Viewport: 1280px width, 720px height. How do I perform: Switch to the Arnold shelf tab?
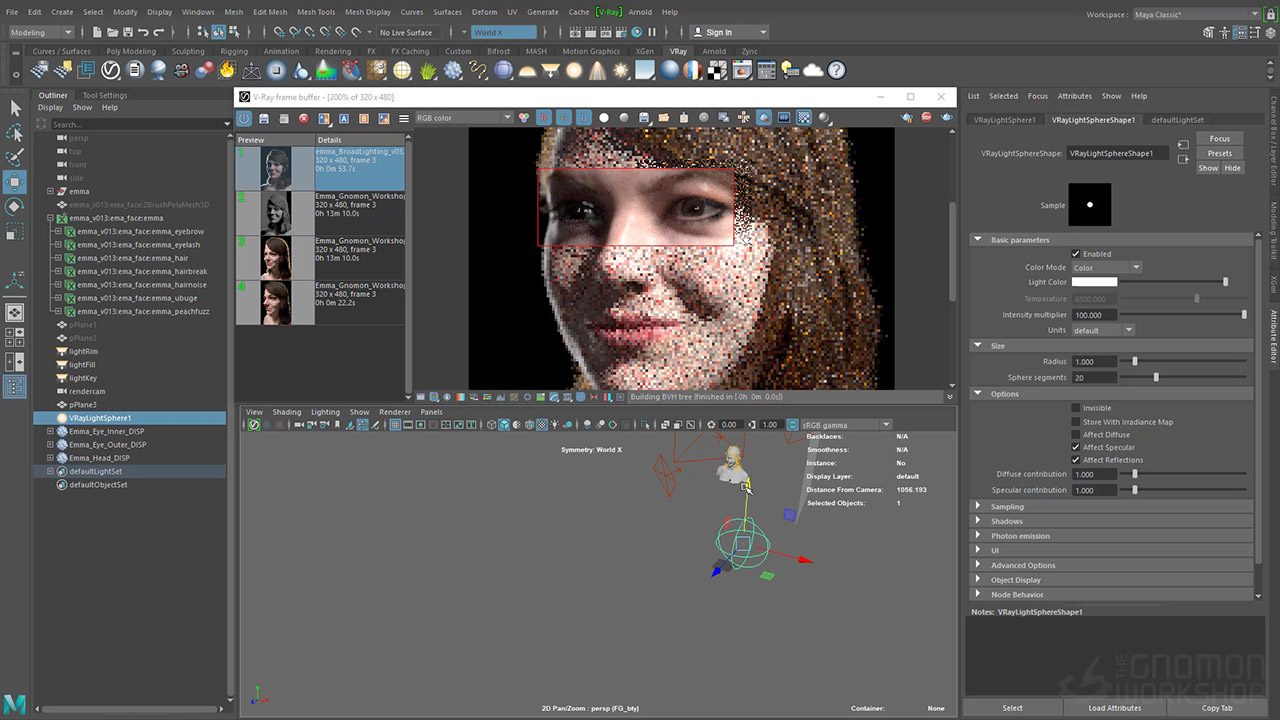point(714,51)
